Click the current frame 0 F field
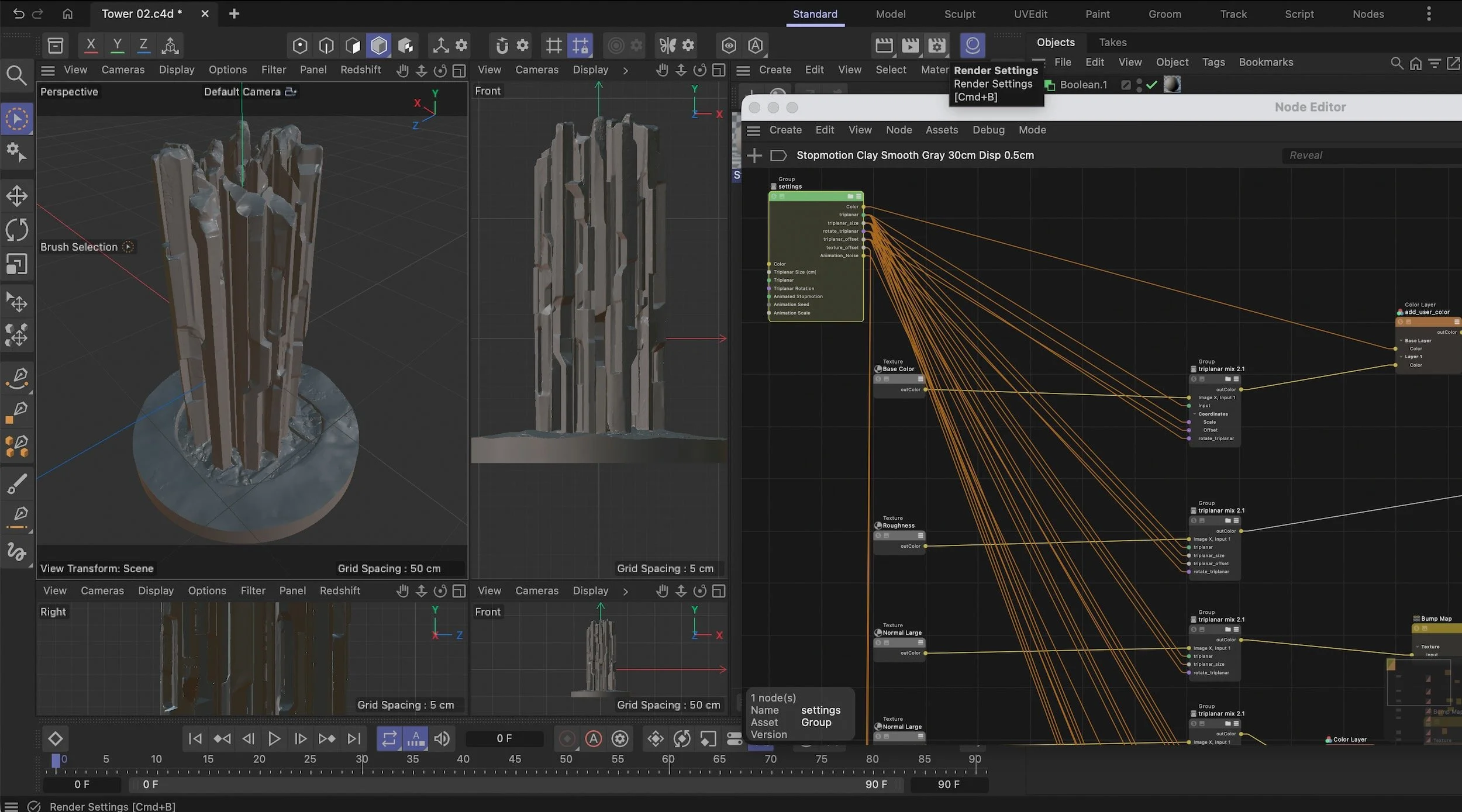The height and width of the screenshot is (812, 1462). click(504, 738)
